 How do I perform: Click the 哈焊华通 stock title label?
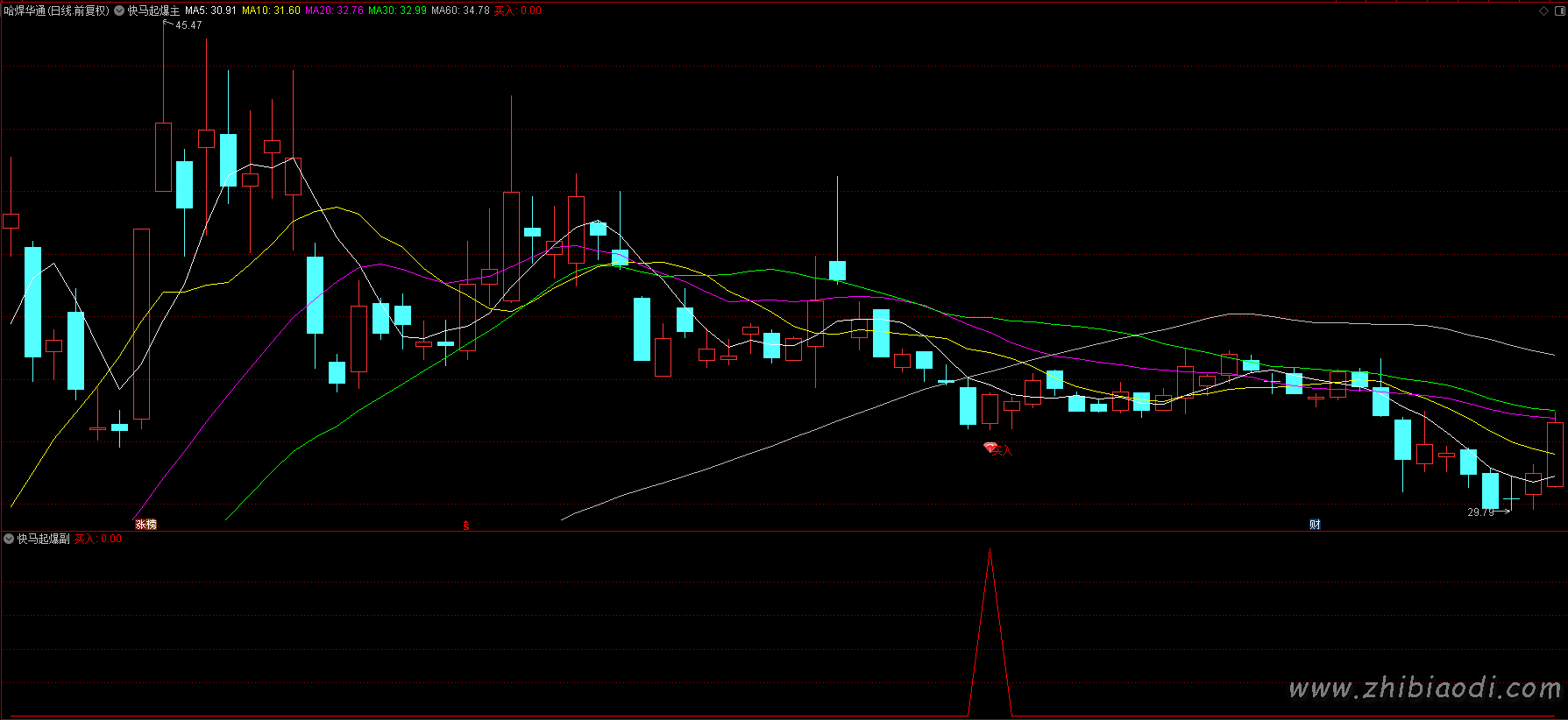pos(56,11)
